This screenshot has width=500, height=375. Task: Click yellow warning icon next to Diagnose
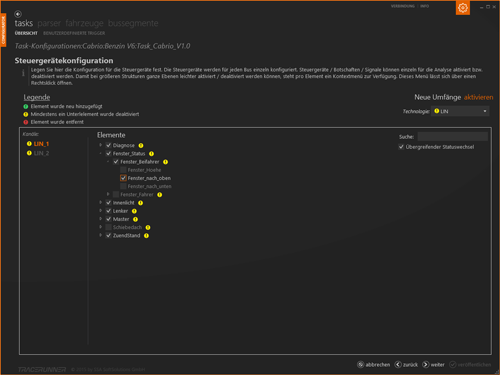click(141, 145)
